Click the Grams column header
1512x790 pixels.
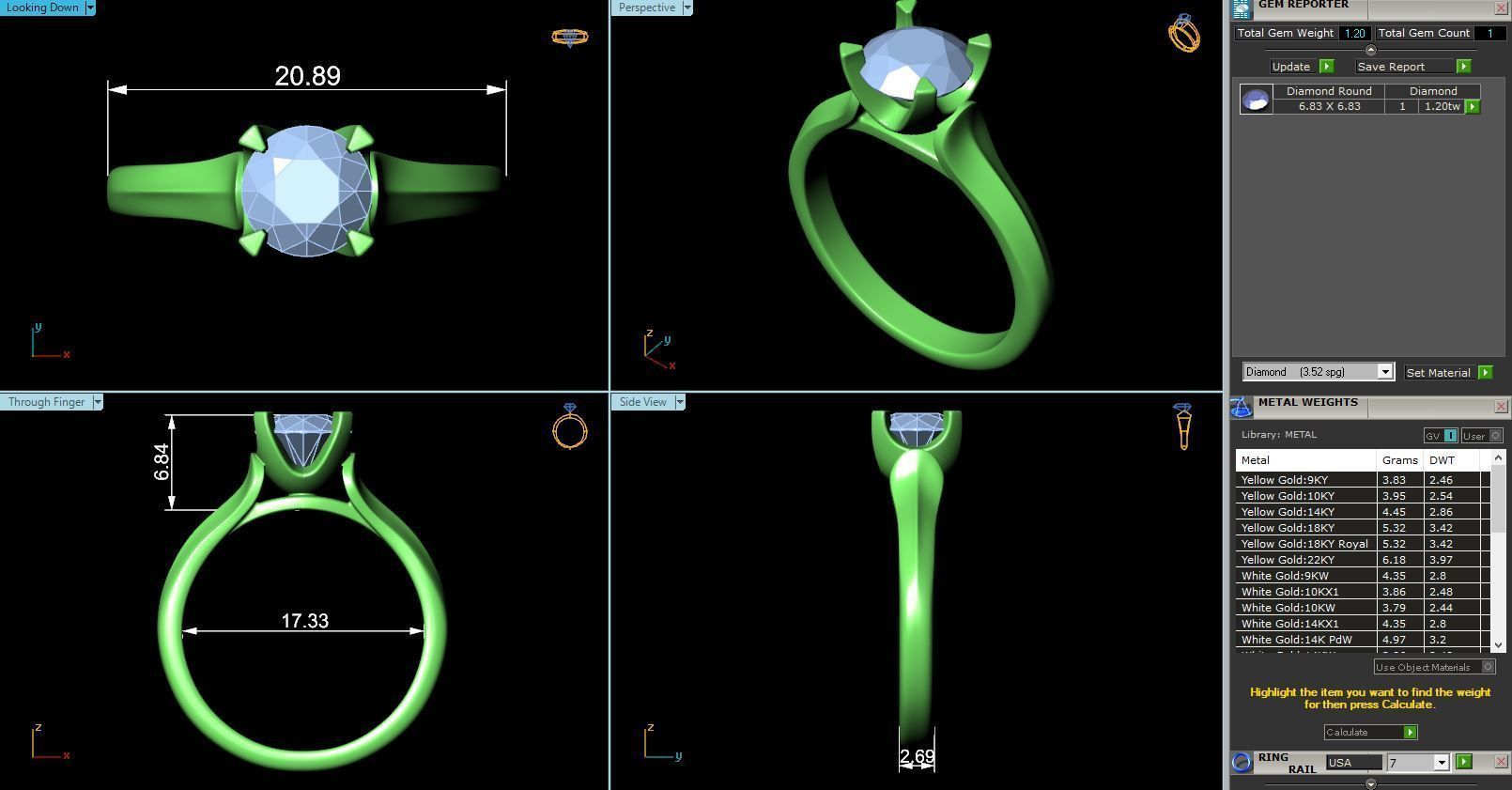coord(1399,460)
